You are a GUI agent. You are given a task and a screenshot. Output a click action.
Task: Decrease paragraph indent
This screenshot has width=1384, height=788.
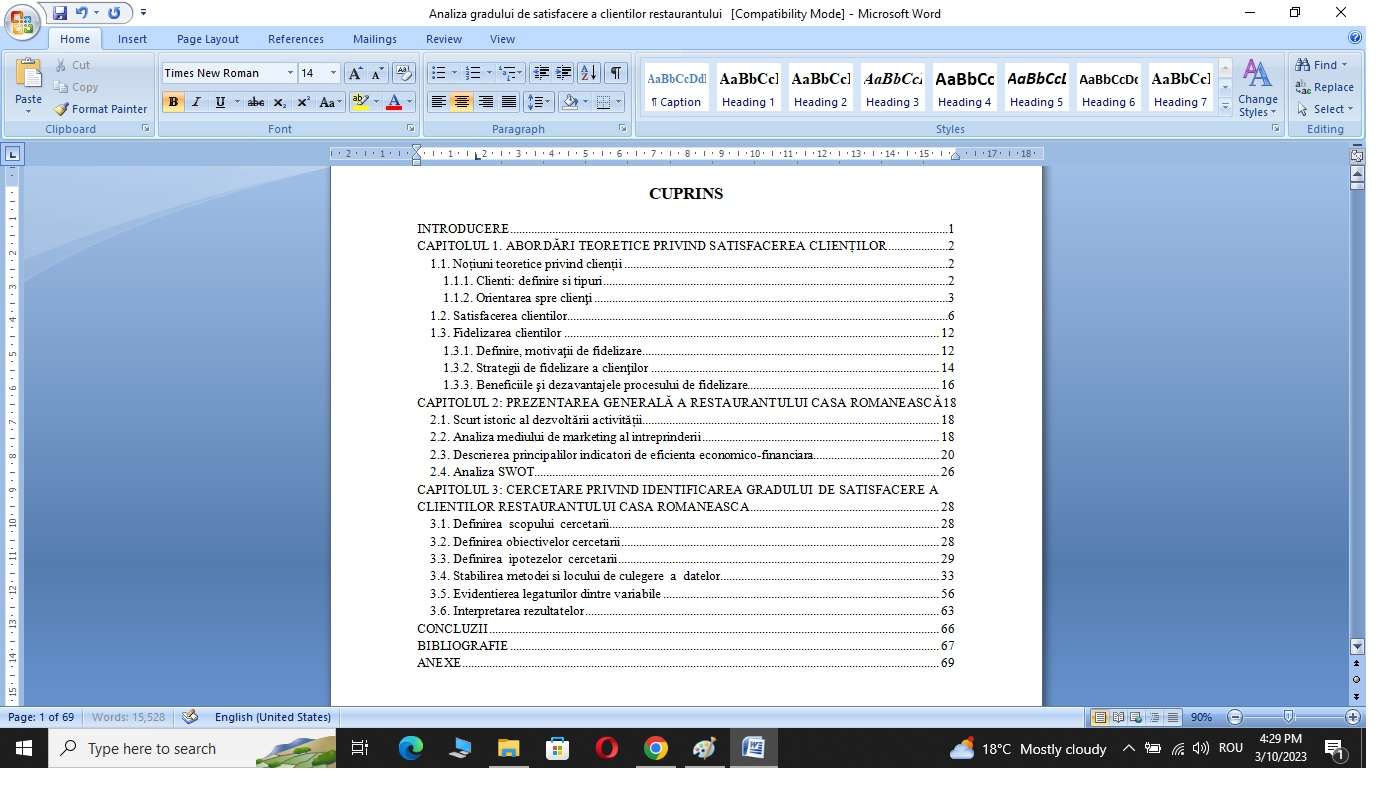541,73
